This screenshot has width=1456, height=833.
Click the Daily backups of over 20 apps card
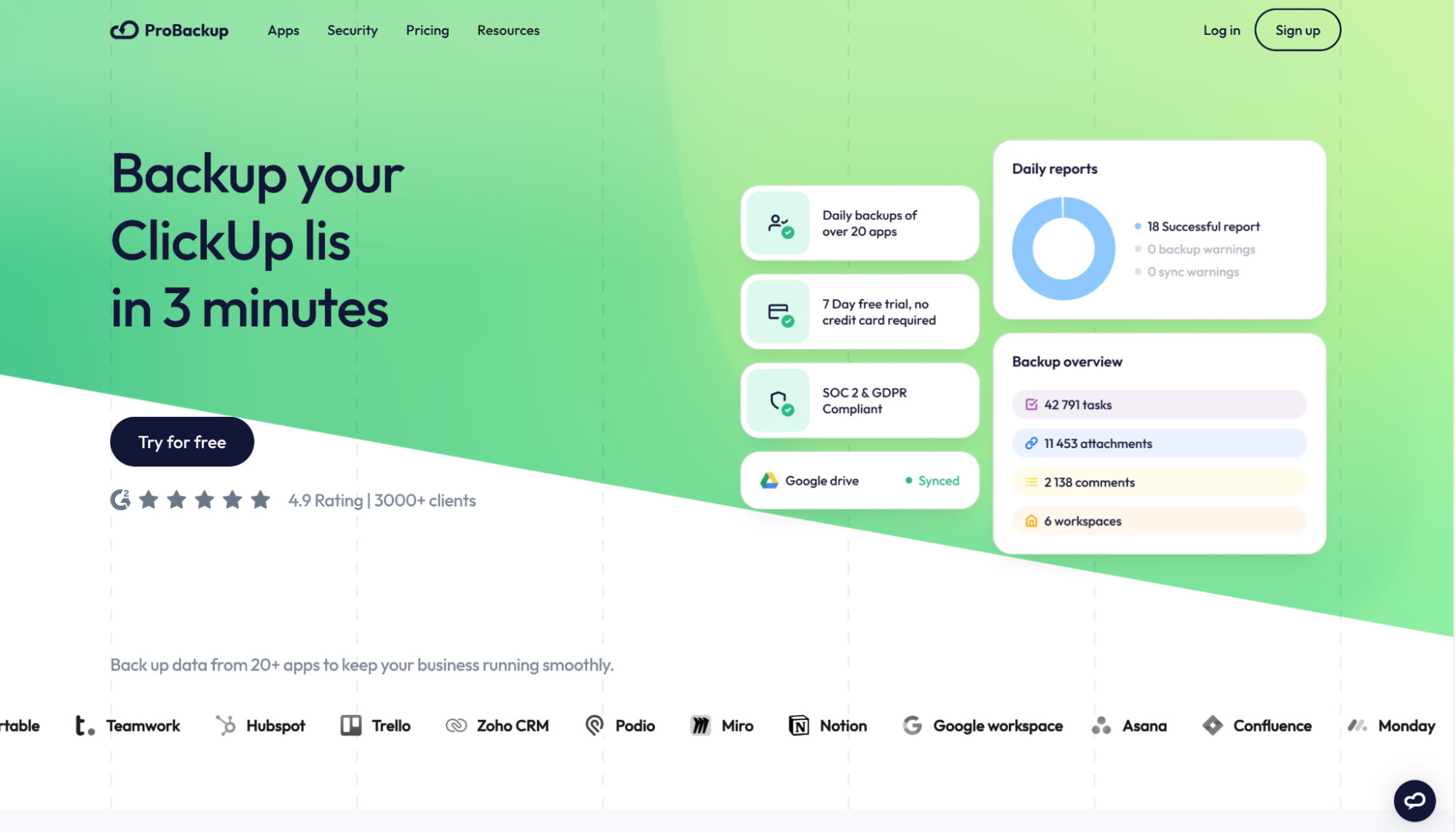pos(859,223)
